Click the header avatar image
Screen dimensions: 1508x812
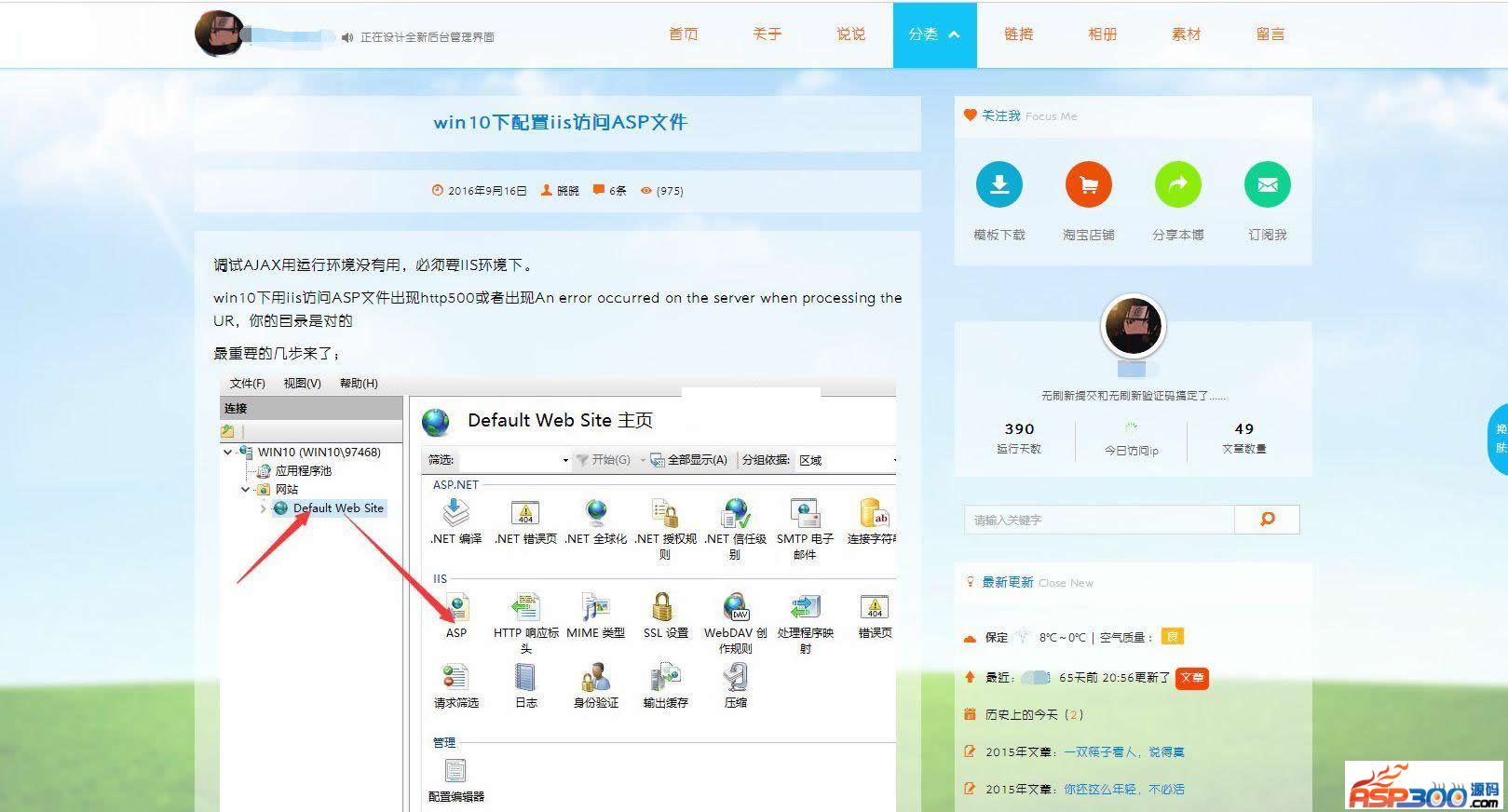click(220, 34)
